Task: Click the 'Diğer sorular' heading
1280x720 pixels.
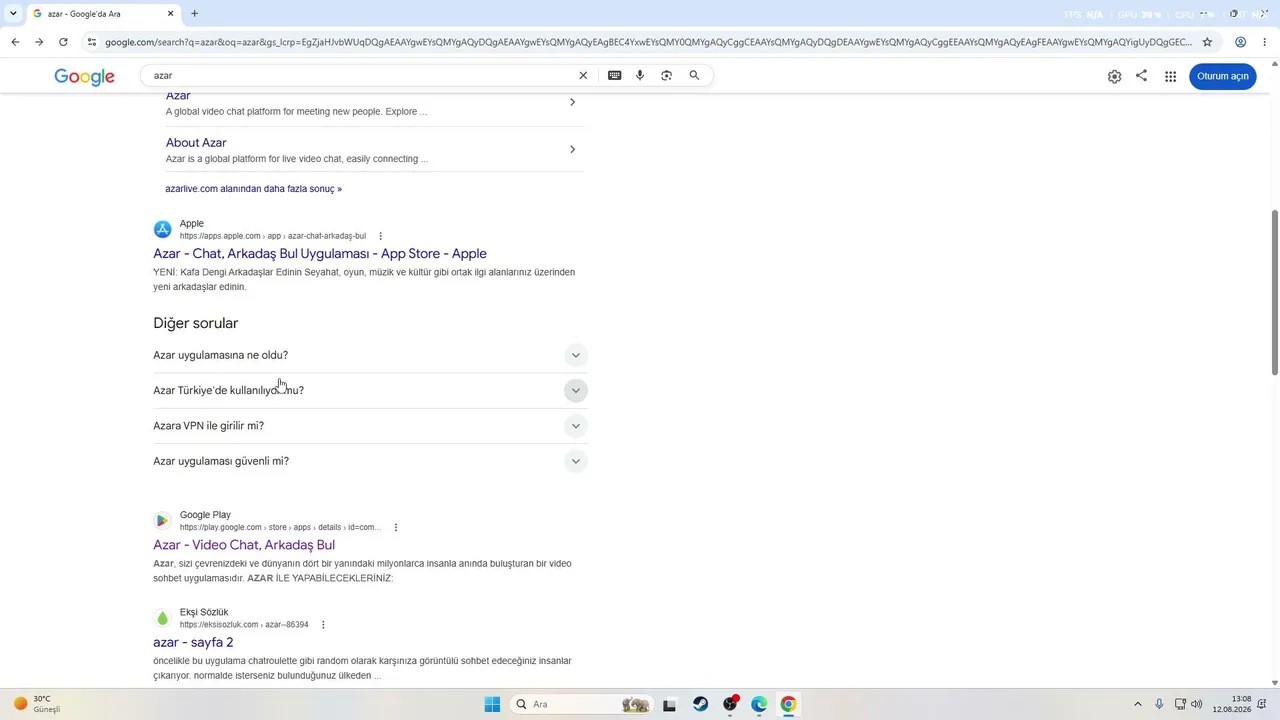Action: coord(196,323)
